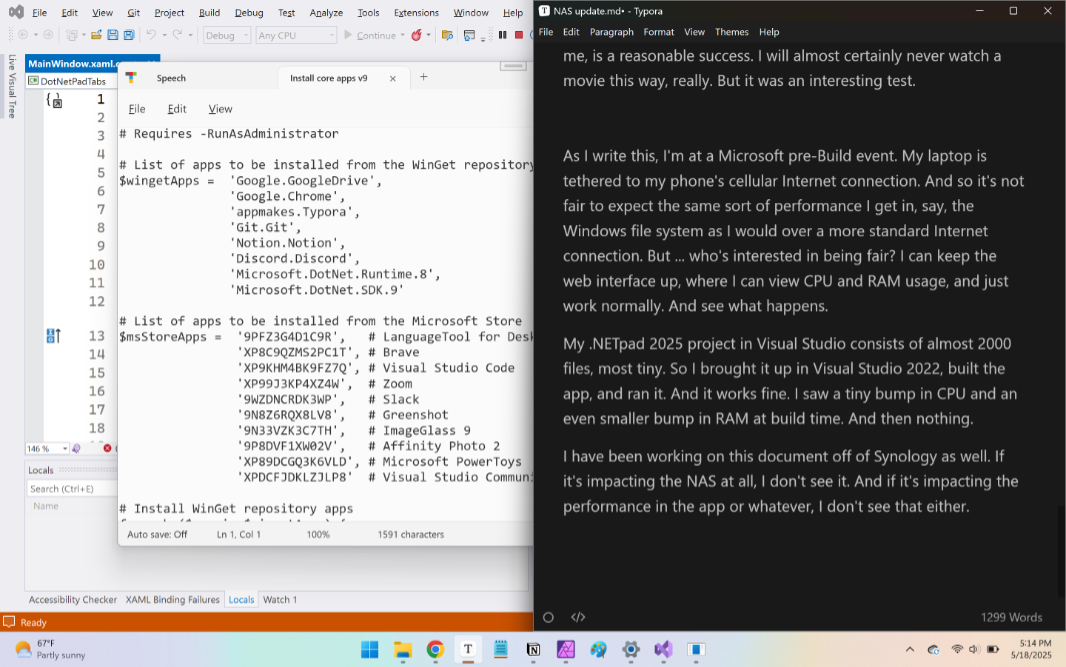Click the Open File icon in Visual Studio toolbar

97,35
